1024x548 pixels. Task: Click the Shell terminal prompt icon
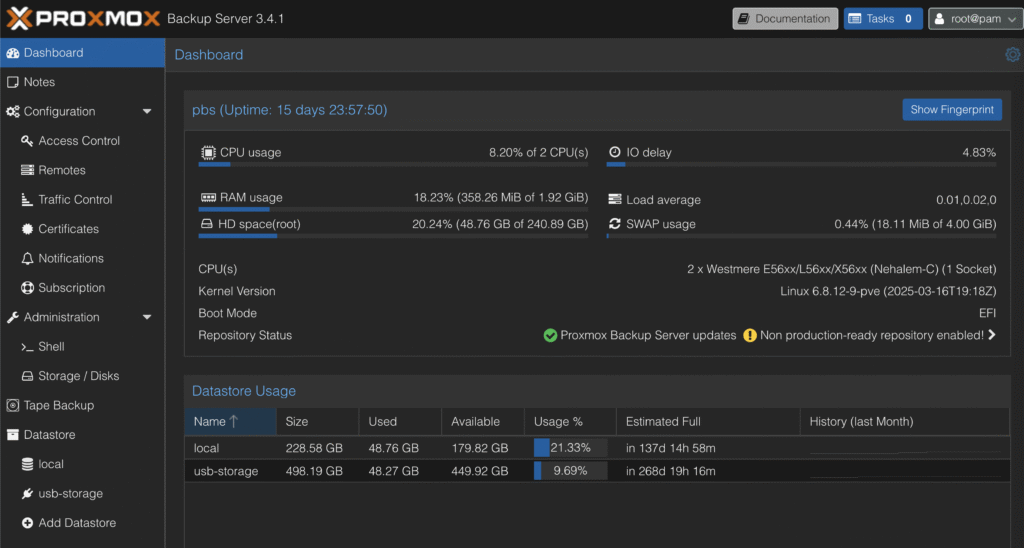pos(27,347)
